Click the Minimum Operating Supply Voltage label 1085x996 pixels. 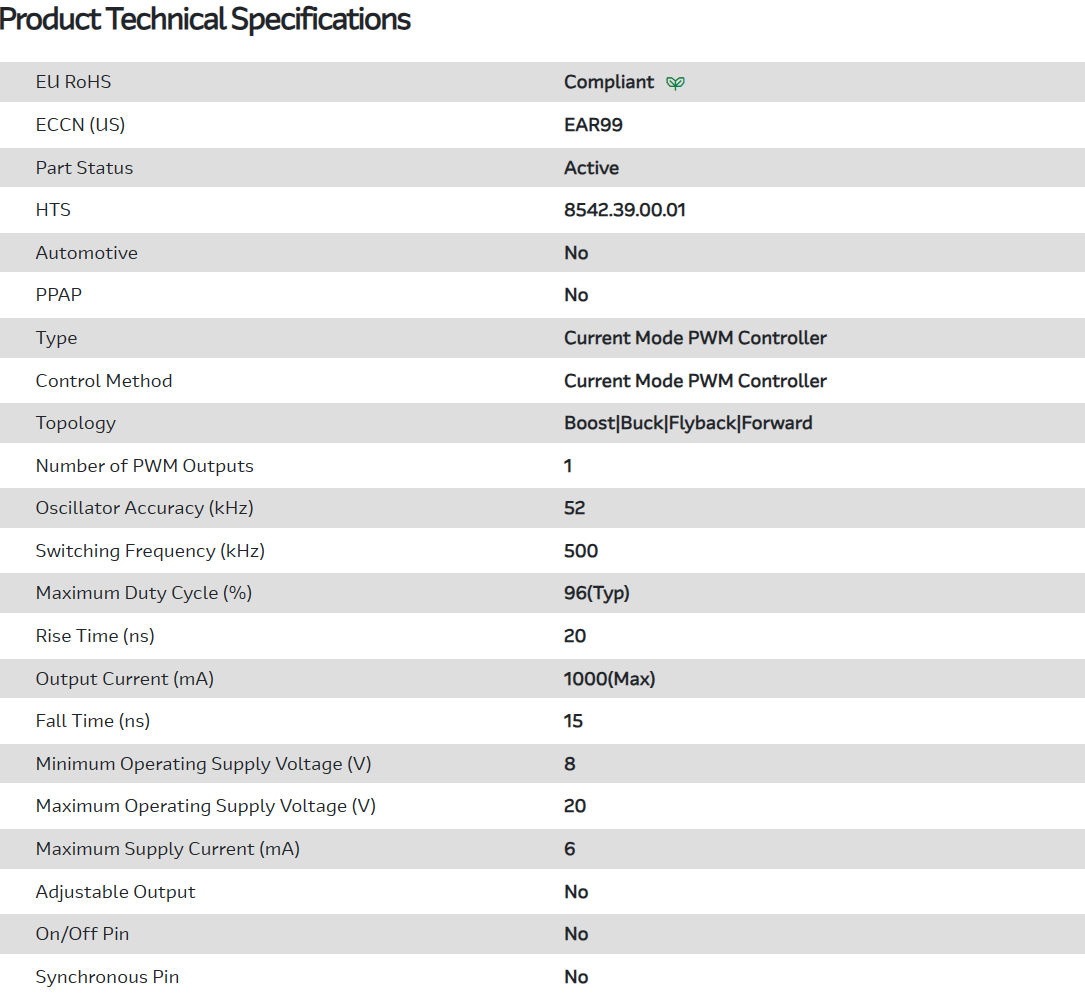(203, 764)
